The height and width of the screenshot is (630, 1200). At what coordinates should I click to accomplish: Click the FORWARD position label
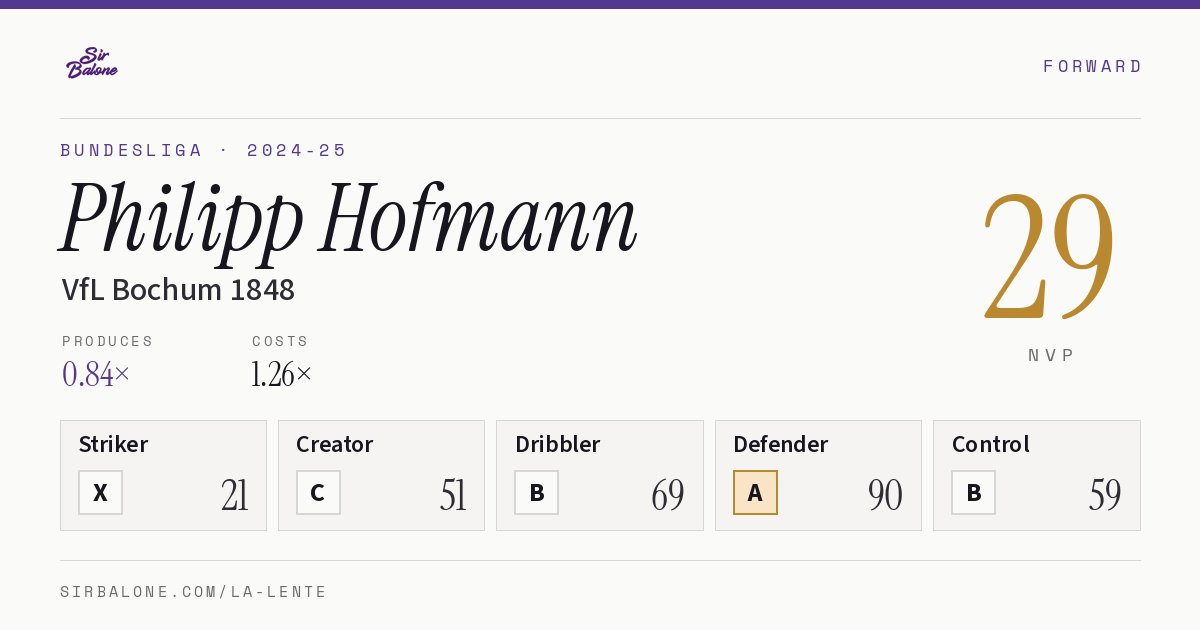(x=1092, y=66)
